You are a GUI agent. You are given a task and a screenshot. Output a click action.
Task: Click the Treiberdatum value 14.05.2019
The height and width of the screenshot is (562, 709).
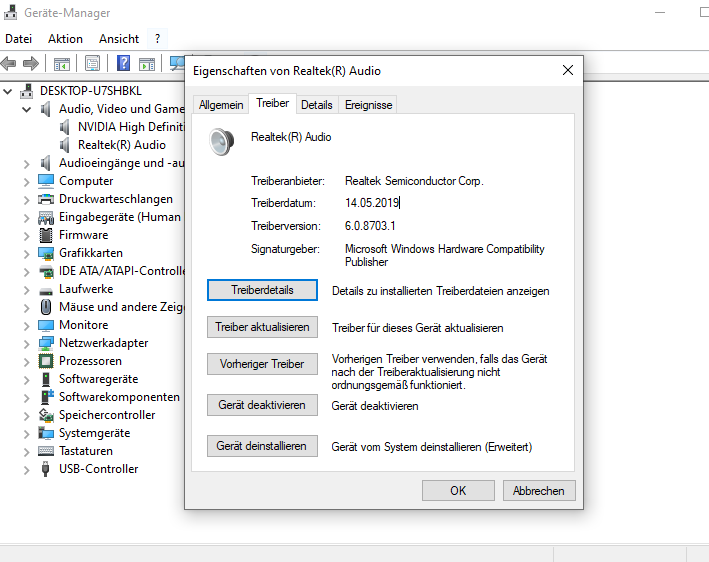point(372,203)
